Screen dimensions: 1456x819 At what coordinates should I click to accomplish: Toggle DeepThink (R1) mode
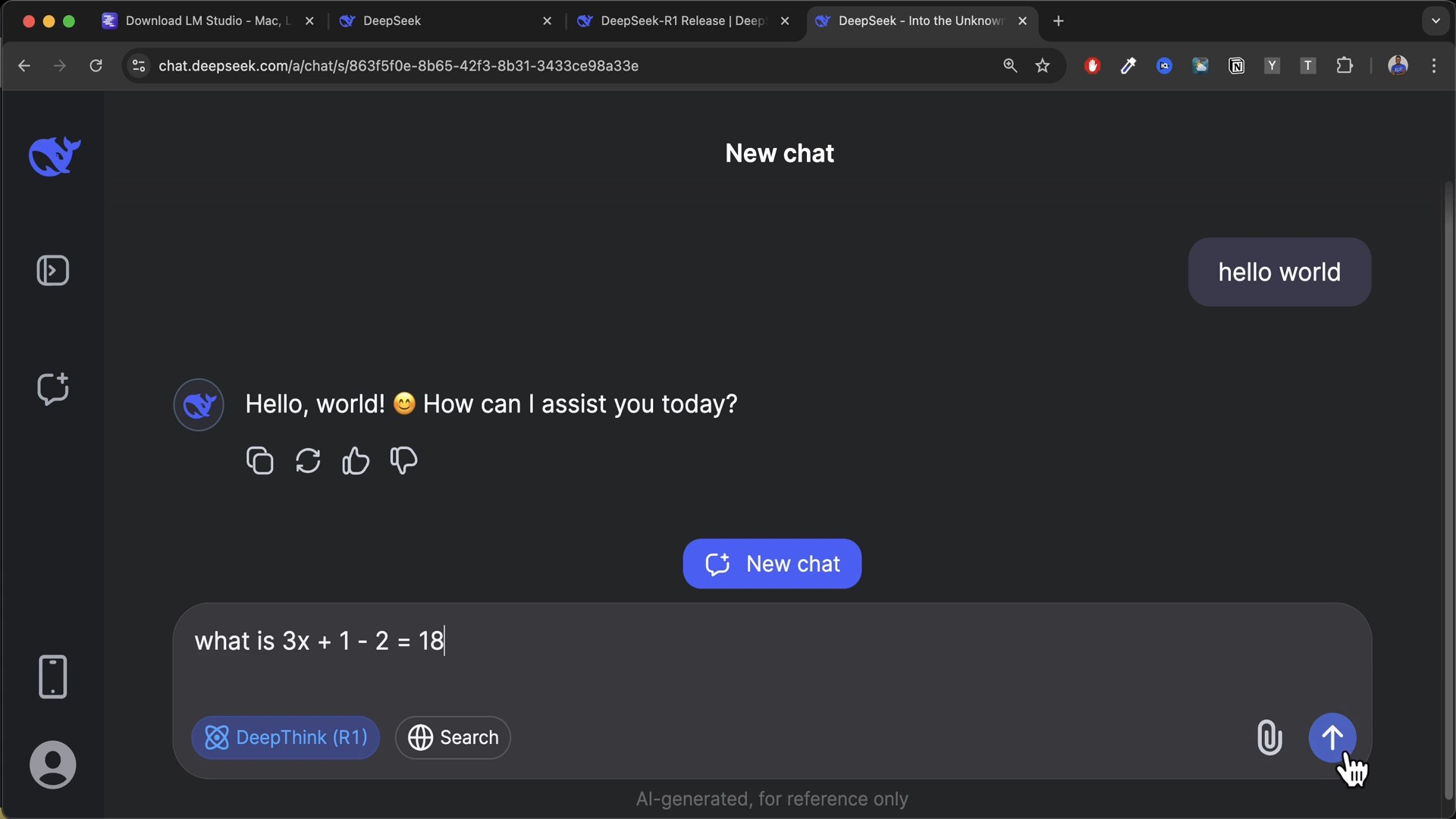coord(286,737)
